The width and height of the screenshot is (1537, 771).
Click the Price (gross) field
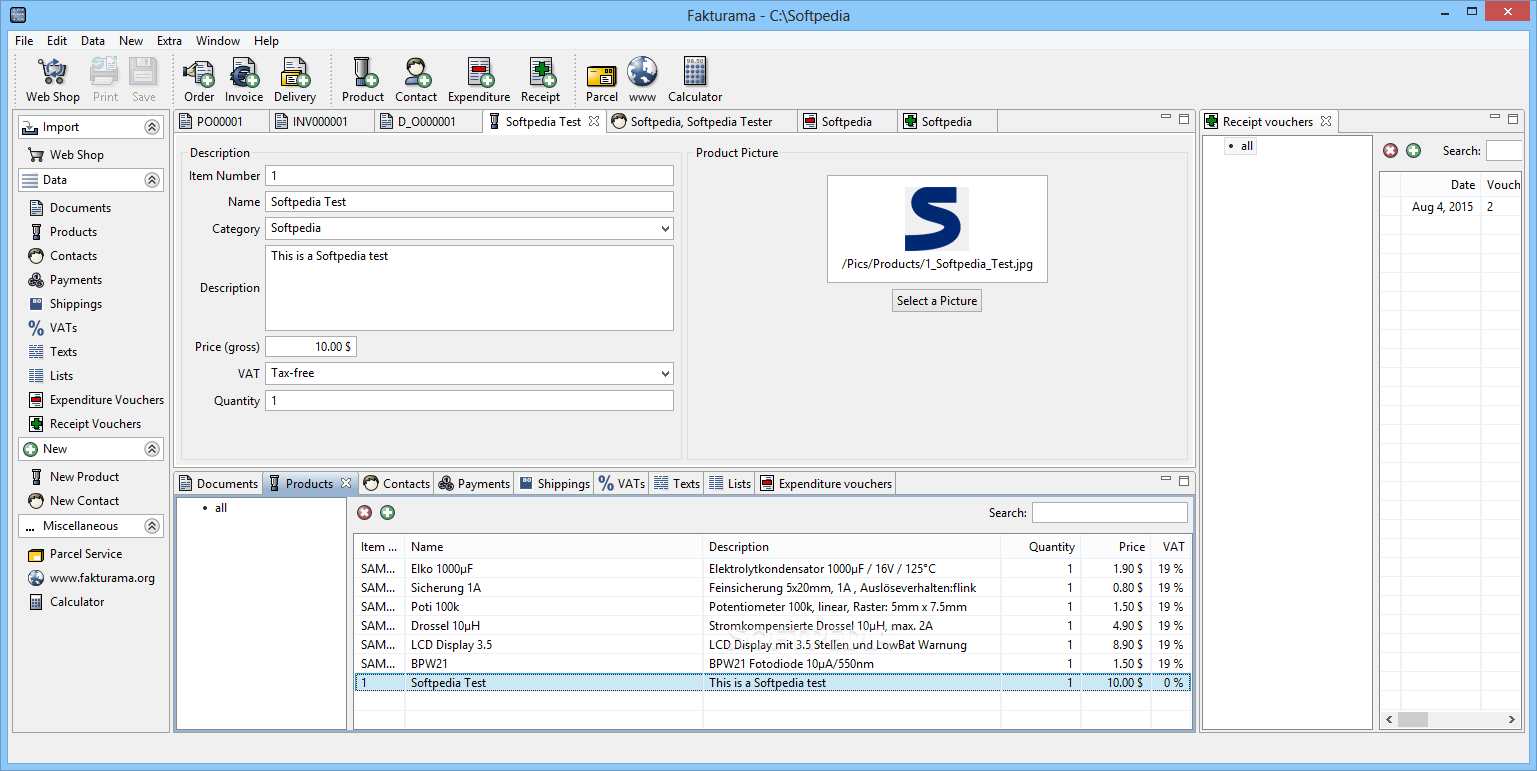tap(310, 347)
